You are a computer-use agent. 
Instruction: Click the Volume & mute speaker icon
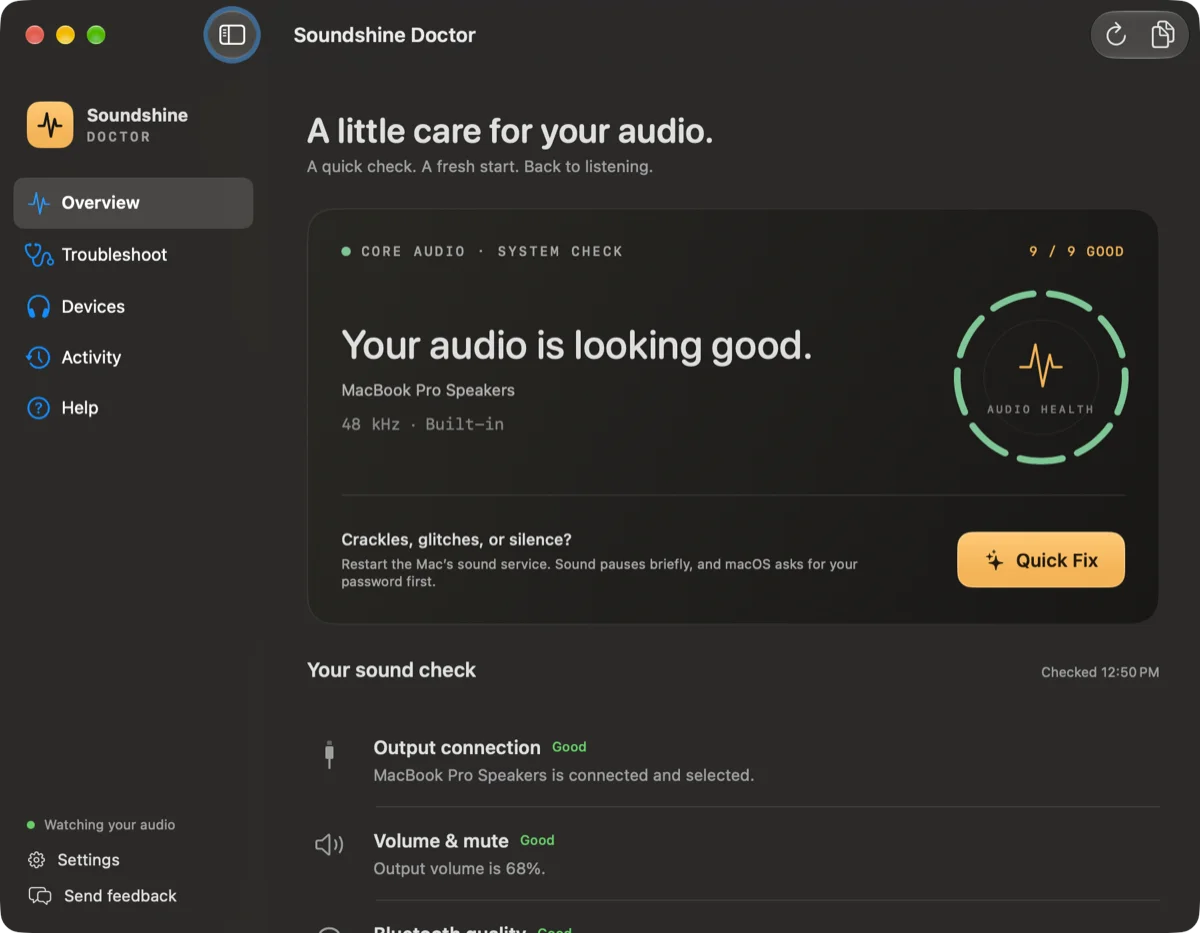329,845
